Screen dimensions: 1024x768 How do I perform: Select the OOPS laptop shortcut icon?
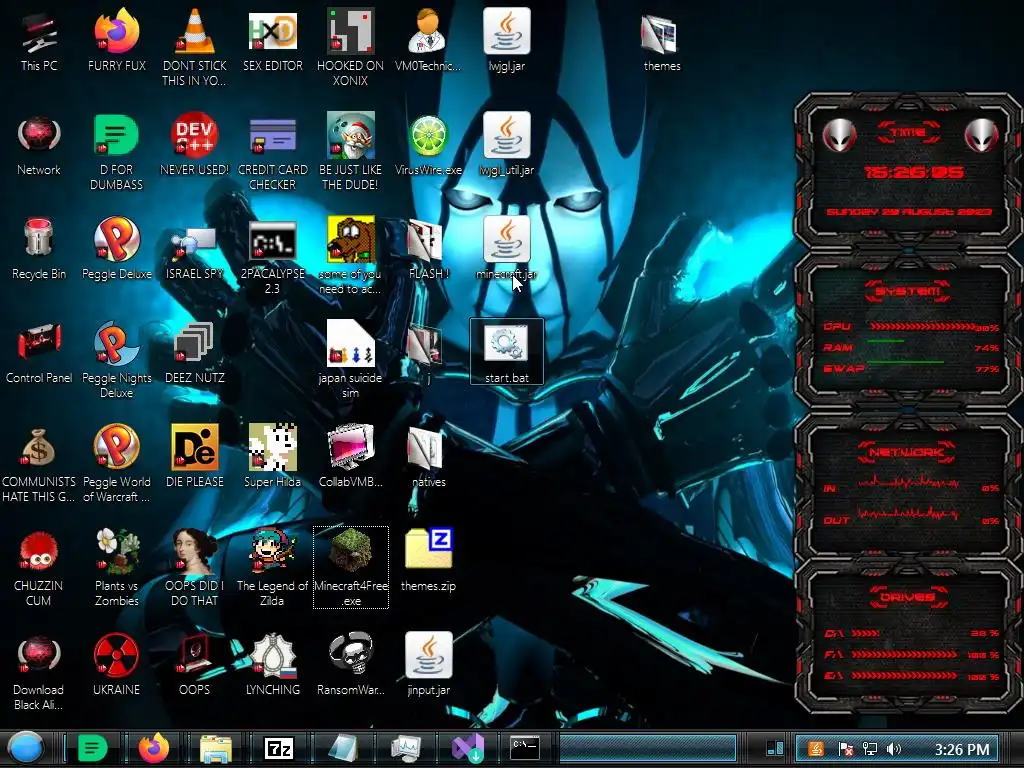[195, 654]
